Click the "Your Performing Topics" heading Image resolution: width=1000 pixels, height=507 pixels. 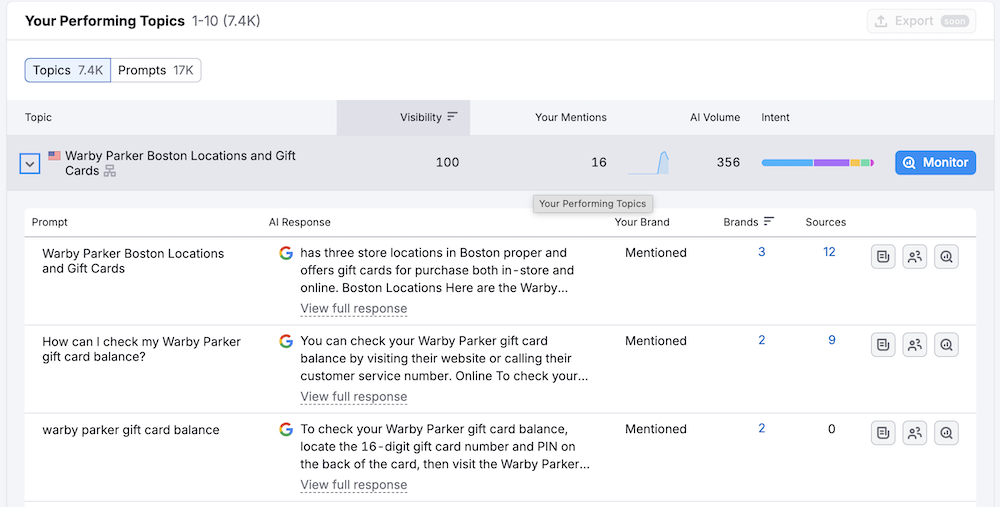pos(105,21)
